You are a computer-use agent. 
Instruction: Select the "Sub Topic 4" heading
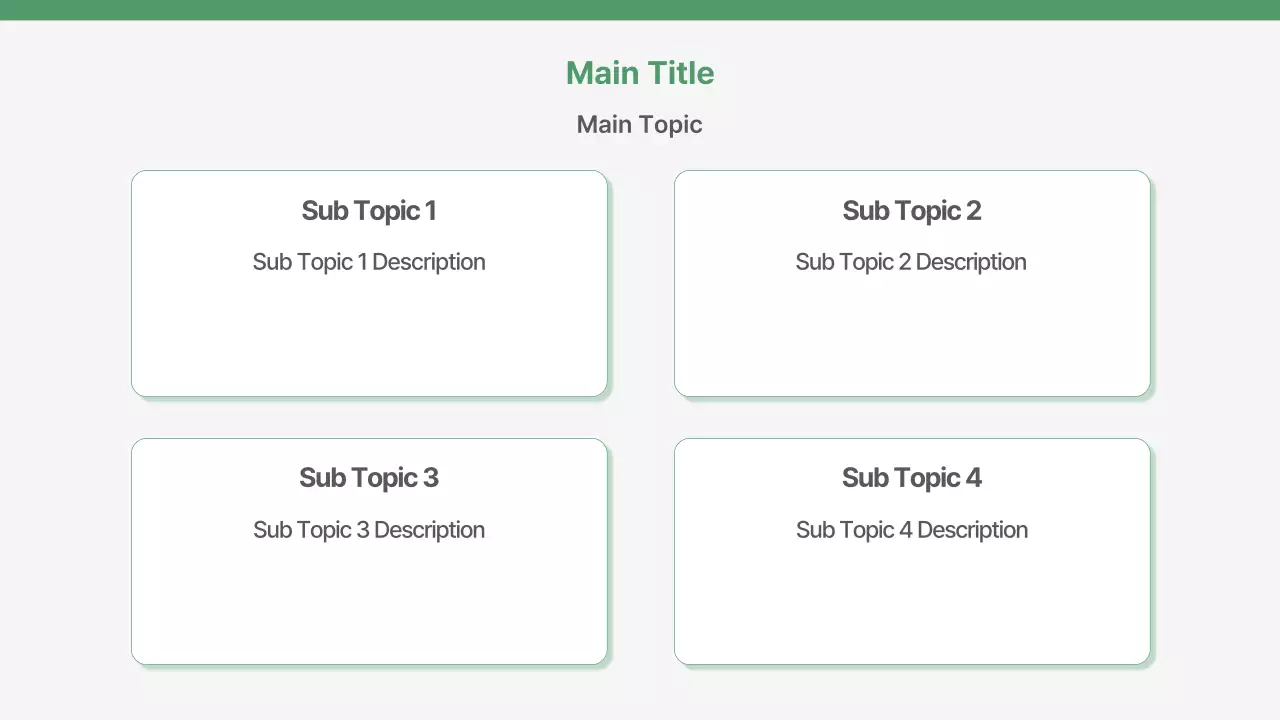[x=912, y=478]
